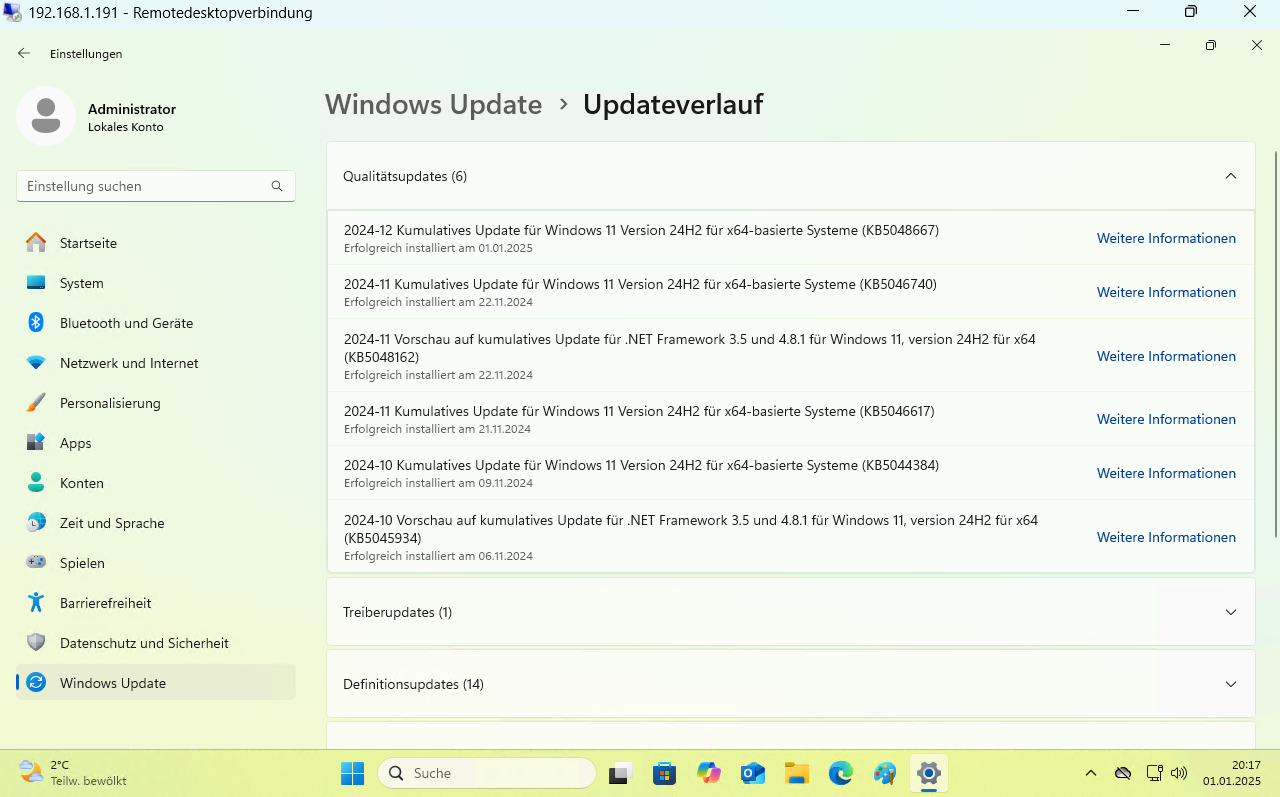Go to the Apps settings page
1280x797 pixels.
(x=75, y=443)
